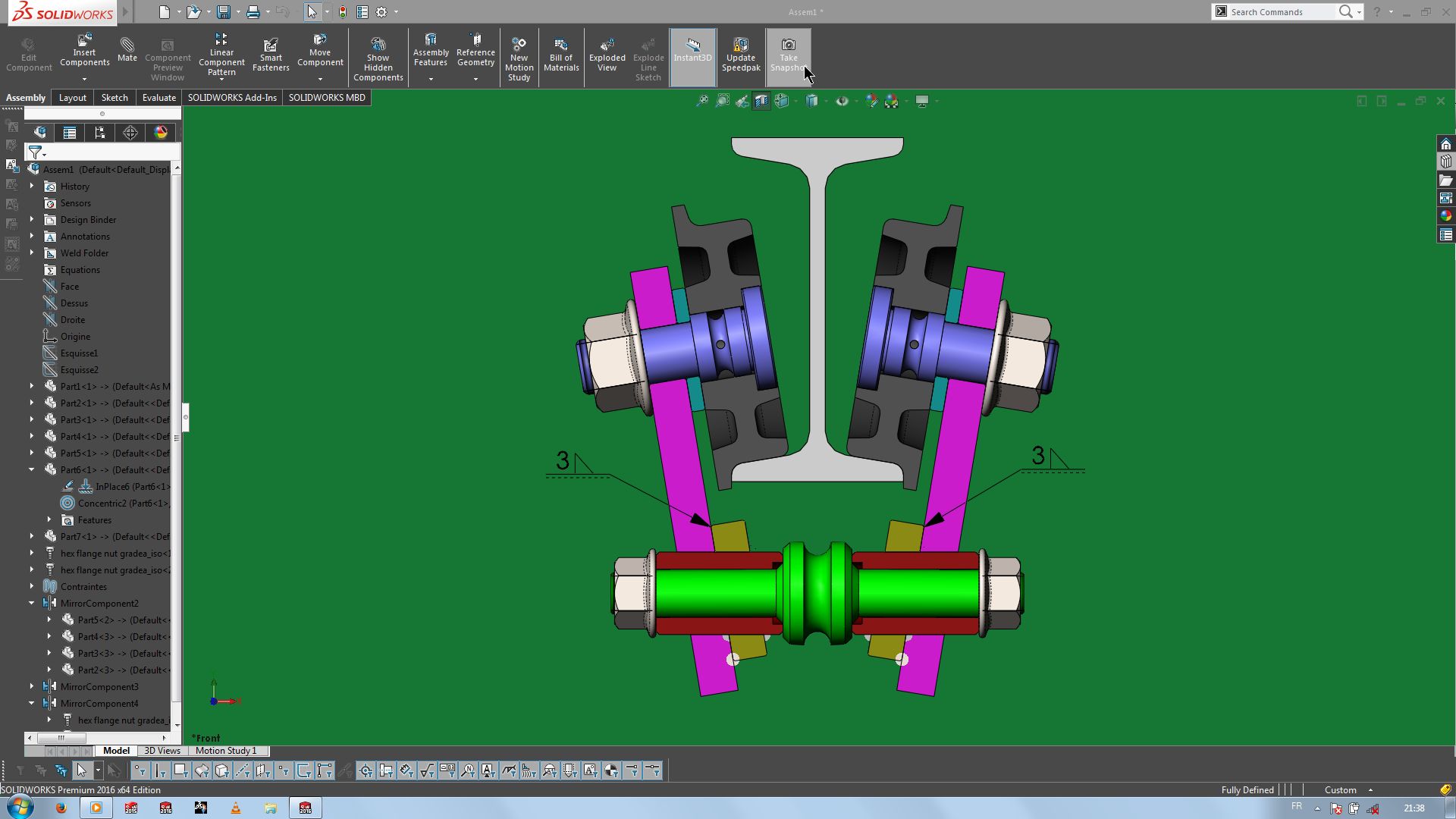The width and height of the screenshot is (1456, 819).
Task: Create an Exploded View
Action: (607, 55)
